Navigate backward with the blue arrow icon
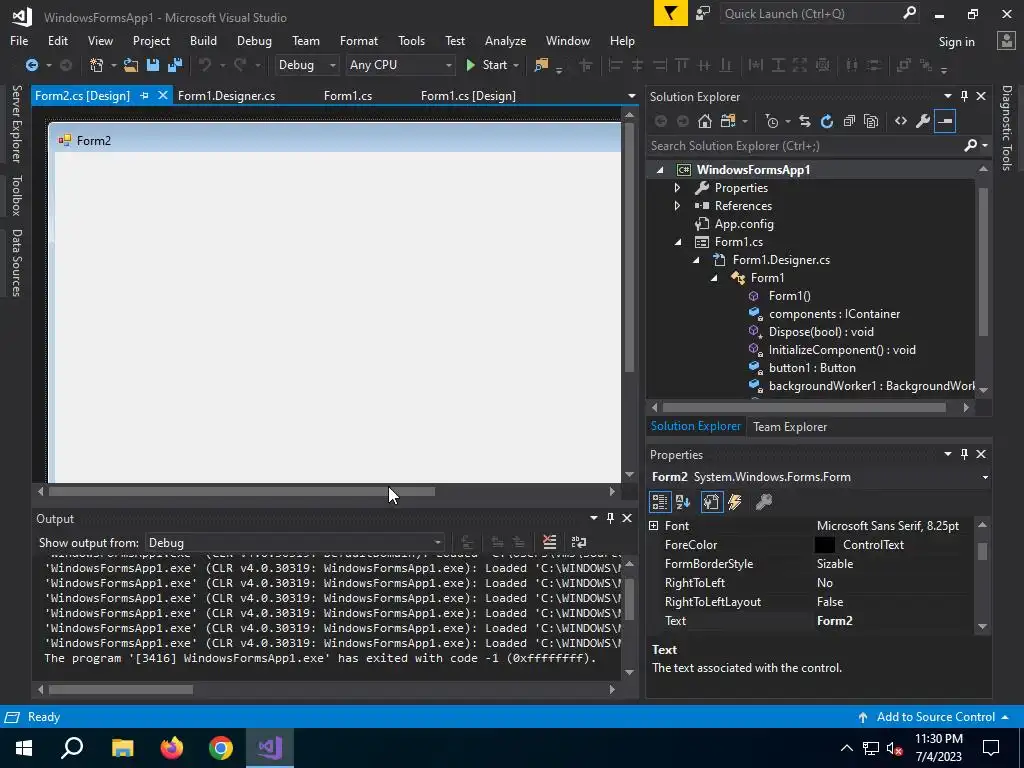 (31, 65)
